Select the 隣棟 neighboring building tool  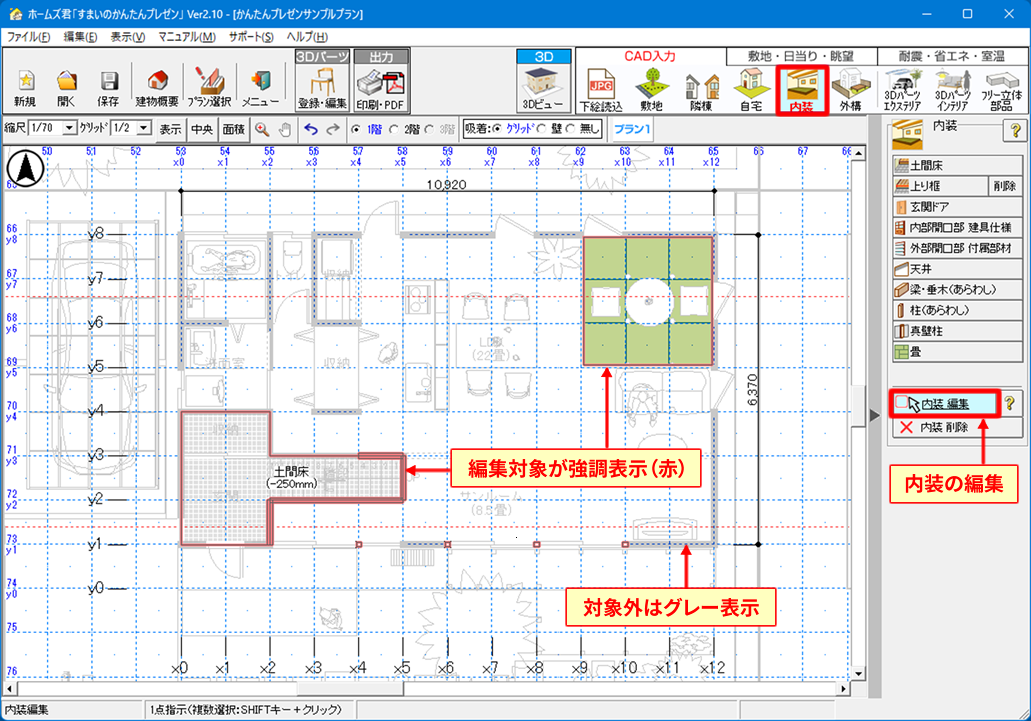[701, 91]
